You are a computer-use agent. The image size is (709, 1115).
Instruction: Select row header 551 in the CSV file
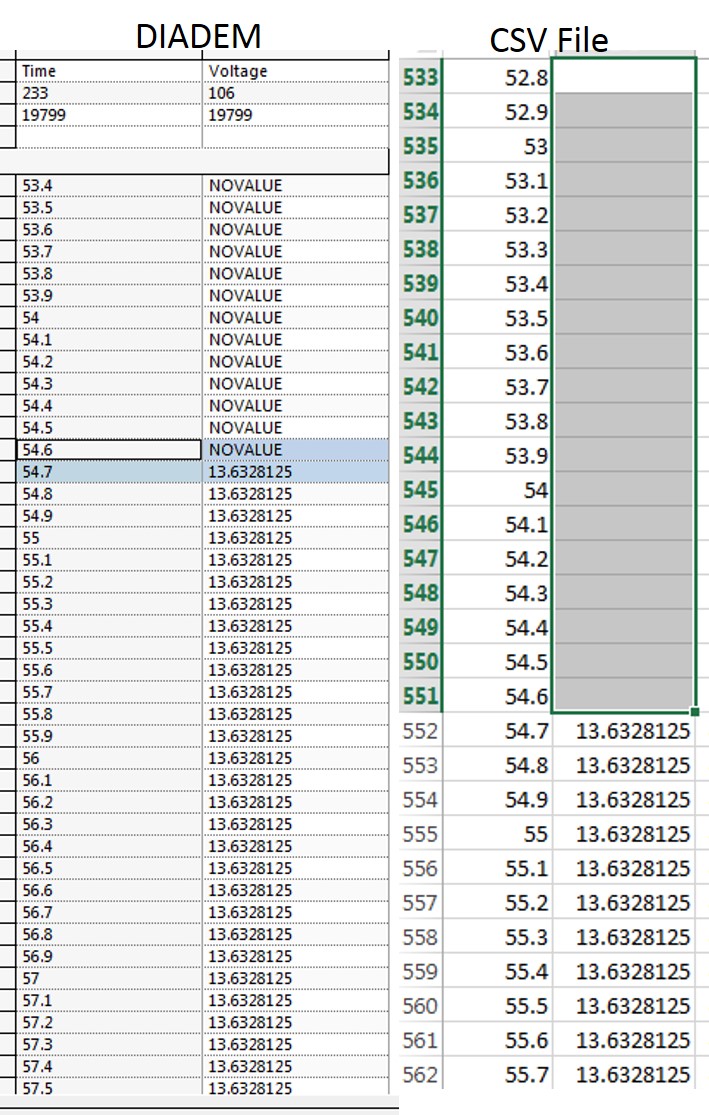tap(420, 696)
